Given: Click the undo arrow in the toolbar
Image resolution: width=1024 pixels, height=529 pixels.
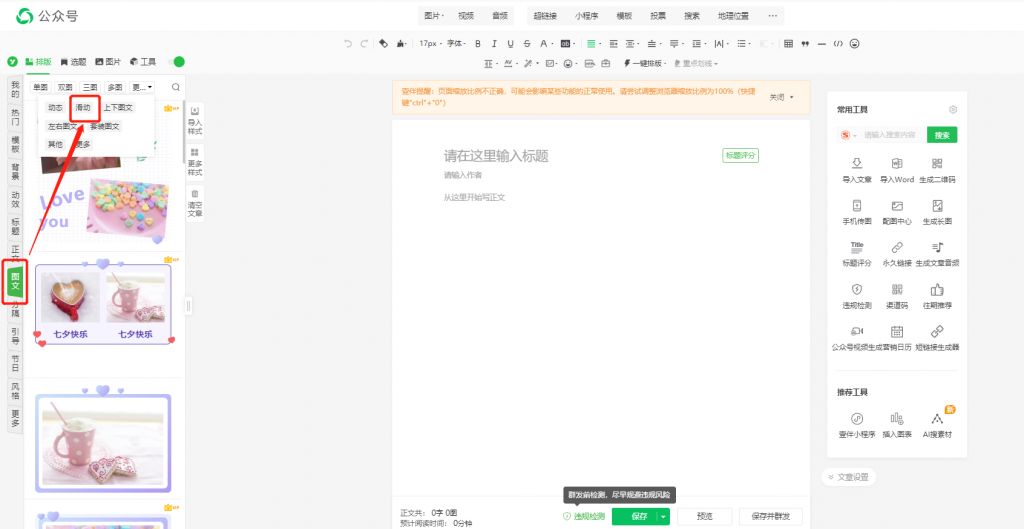Looking at the screenshot, I should (348, 44).
